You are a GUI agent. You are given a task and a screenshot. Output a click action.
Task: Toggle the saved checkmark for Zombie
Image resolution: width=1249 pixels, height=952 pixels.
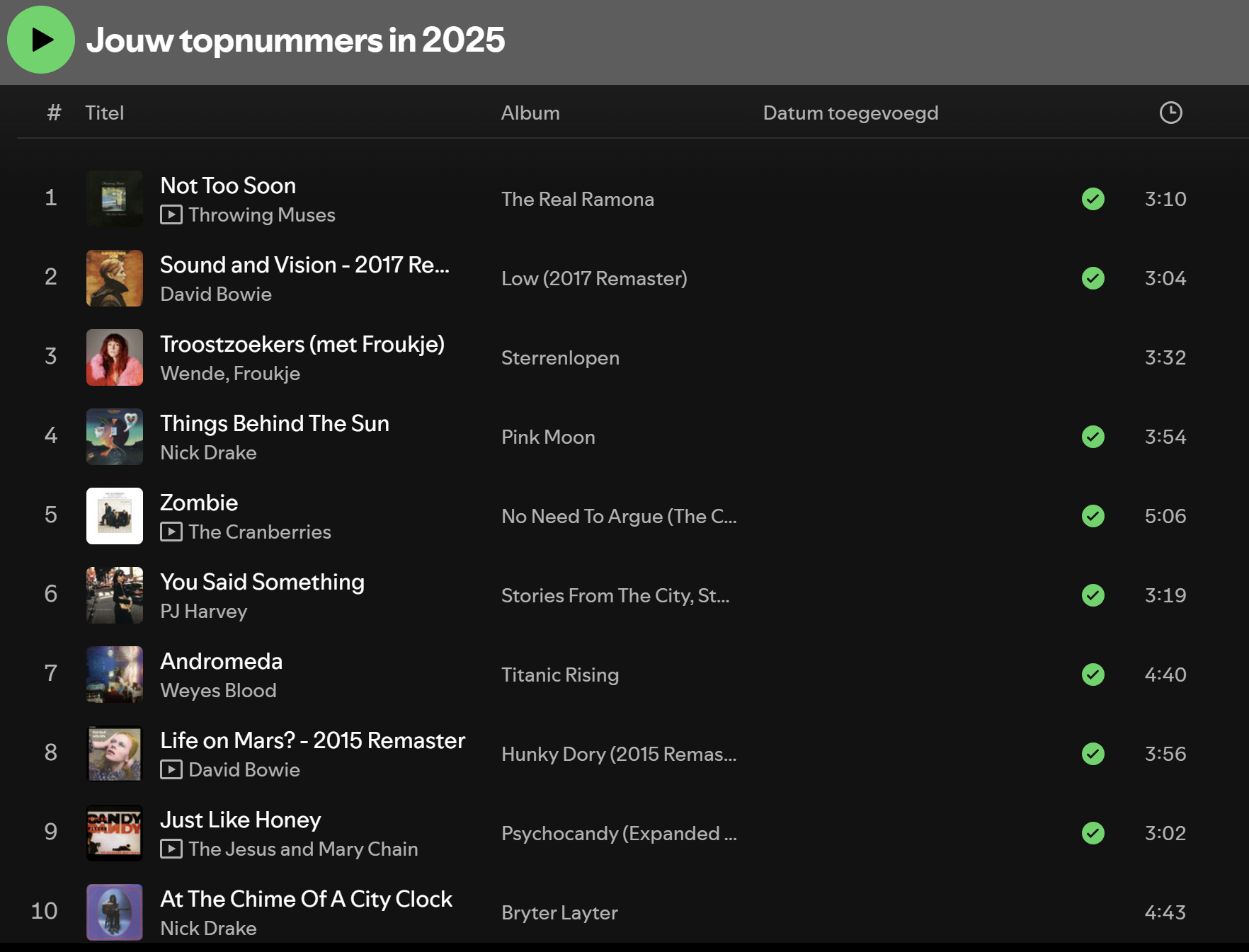1093,516
